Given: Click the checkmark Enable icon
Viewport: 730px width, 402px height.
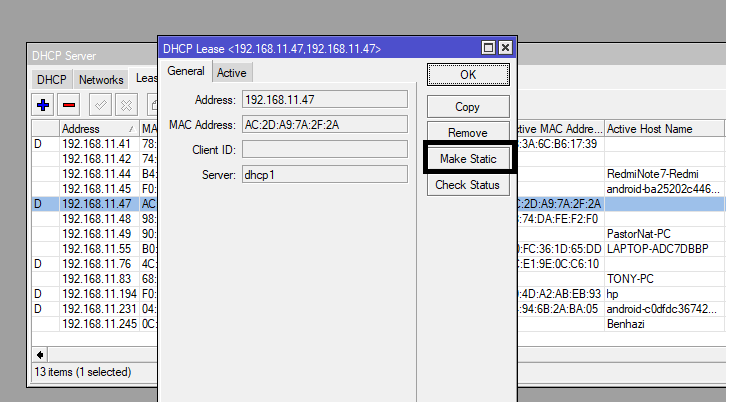Looking at the screenshot, I should coord(100,104).
